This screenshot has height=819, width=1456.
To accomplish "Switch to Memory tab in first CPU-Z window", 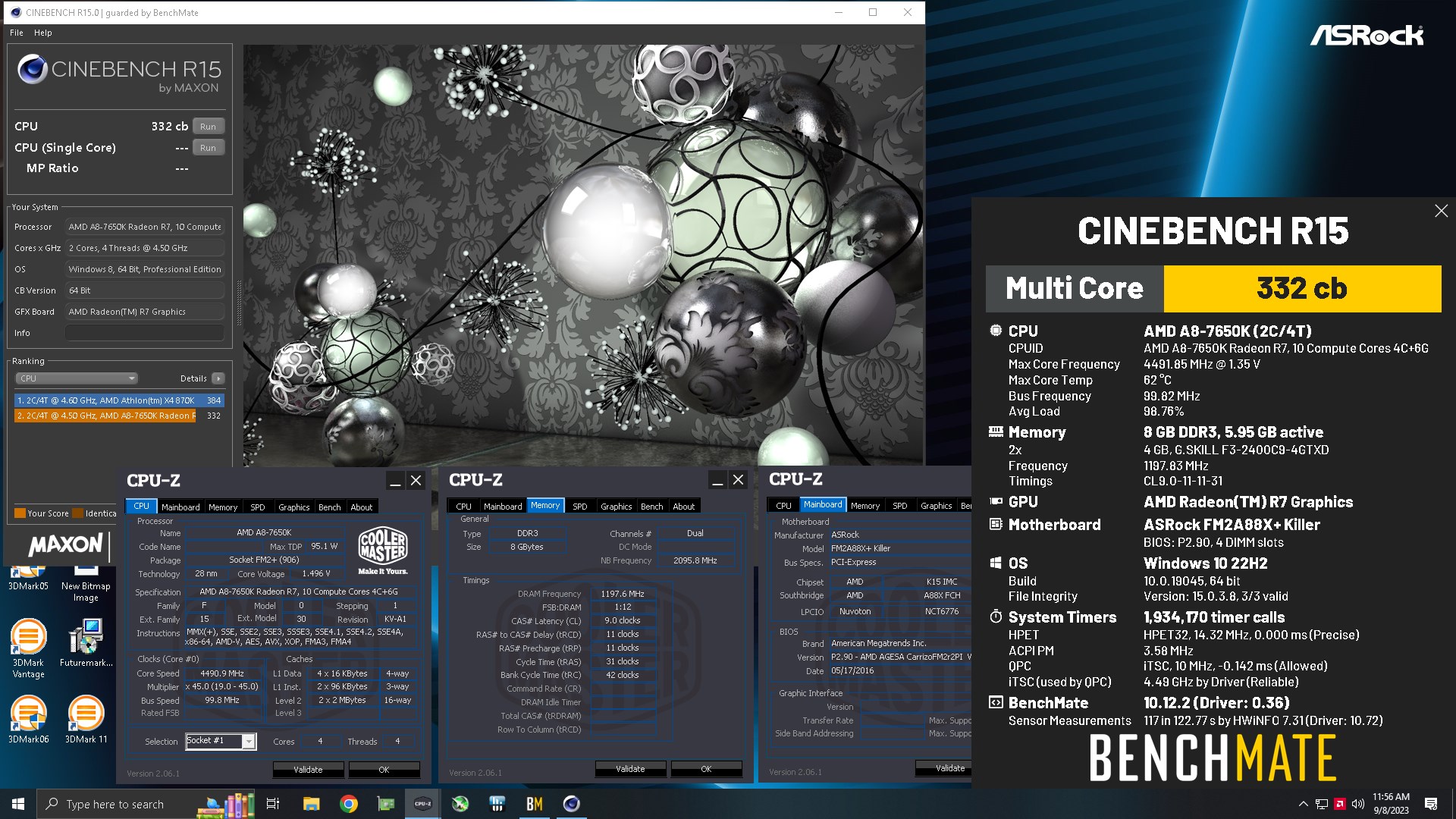I will click(223, 507).
